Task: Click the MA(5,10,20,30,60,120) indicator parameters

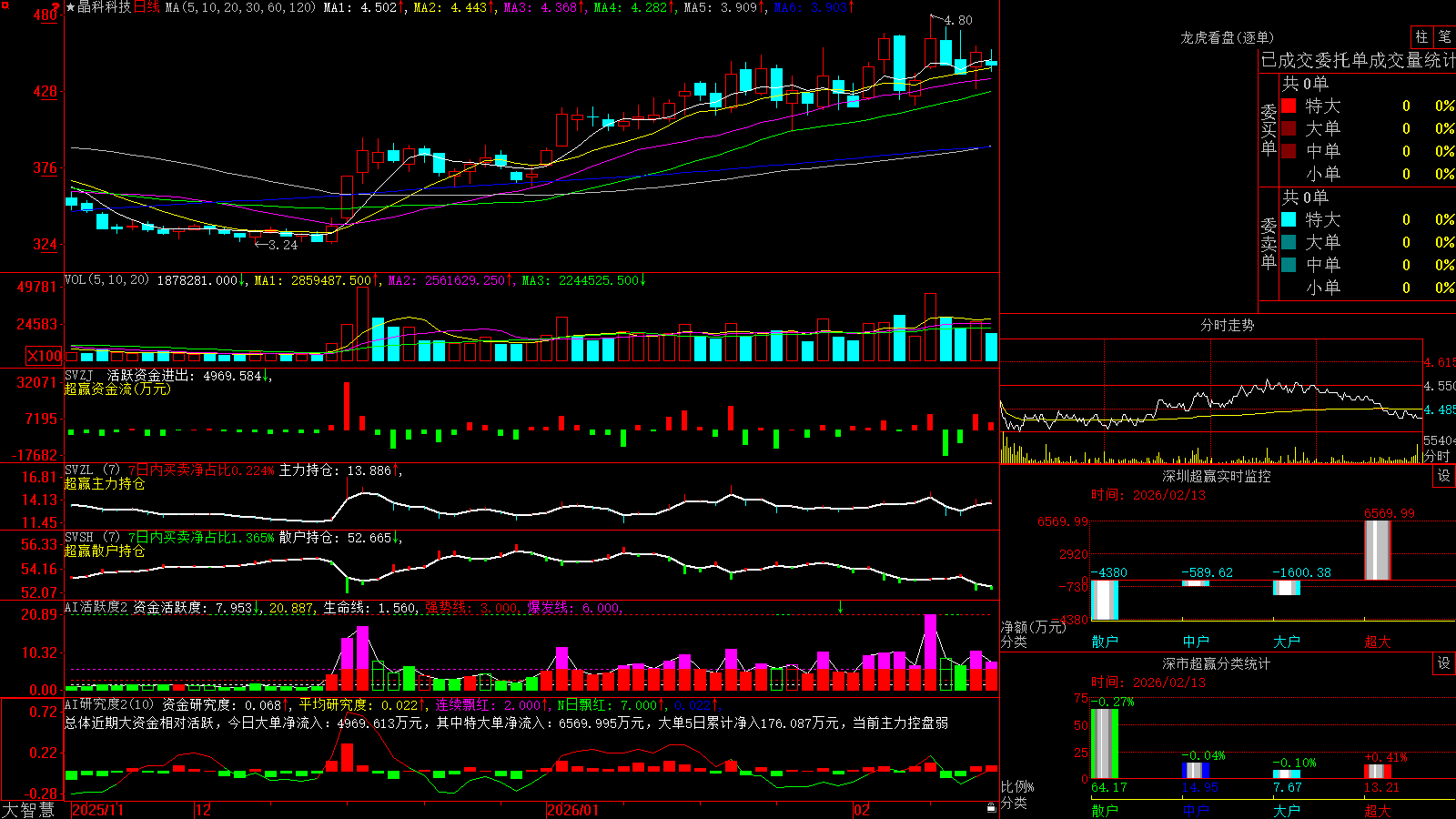Action: pyautogui.click(x=240, y=7)
